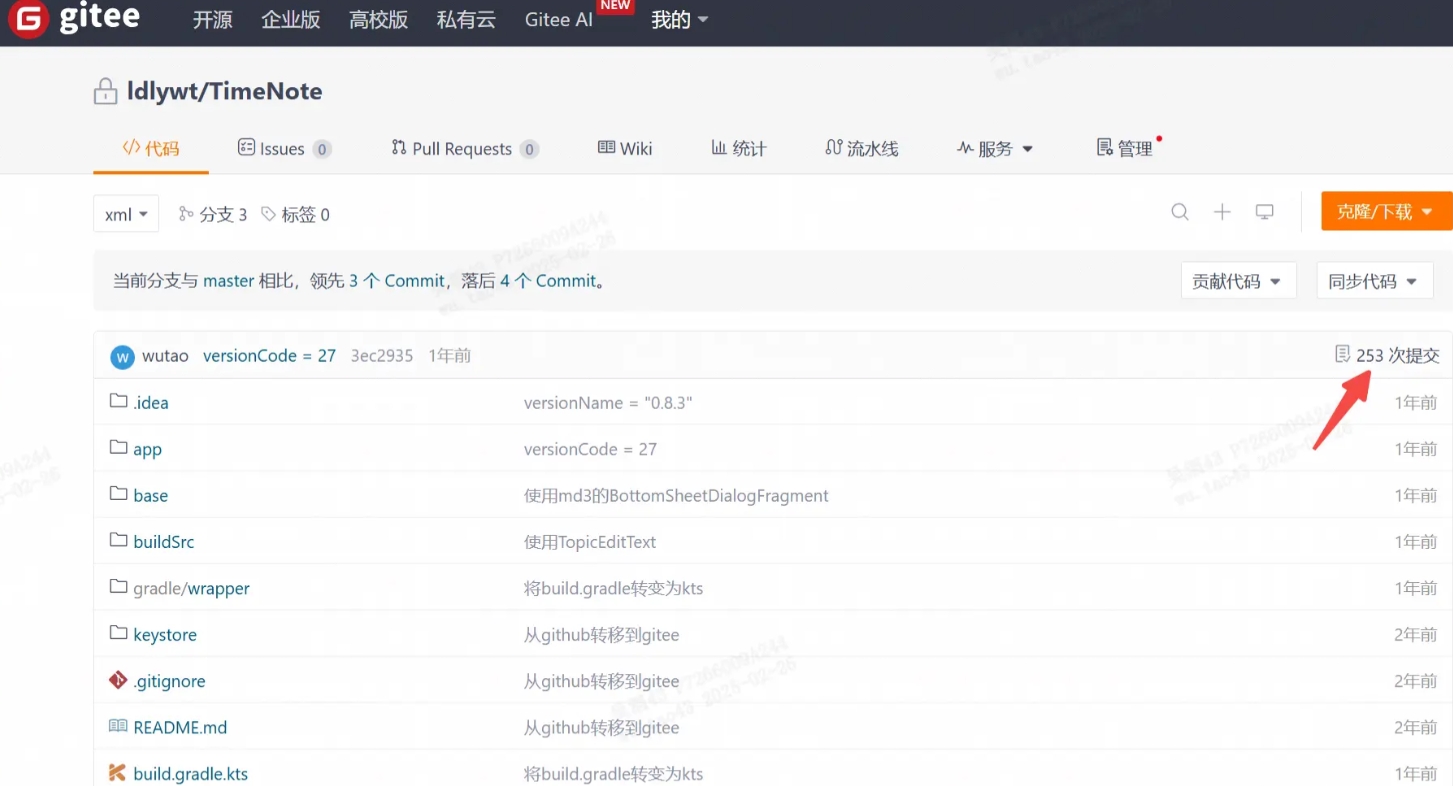Switch to the 代码 tab
The image size is (1453, 786).
[x=151, y=149]
